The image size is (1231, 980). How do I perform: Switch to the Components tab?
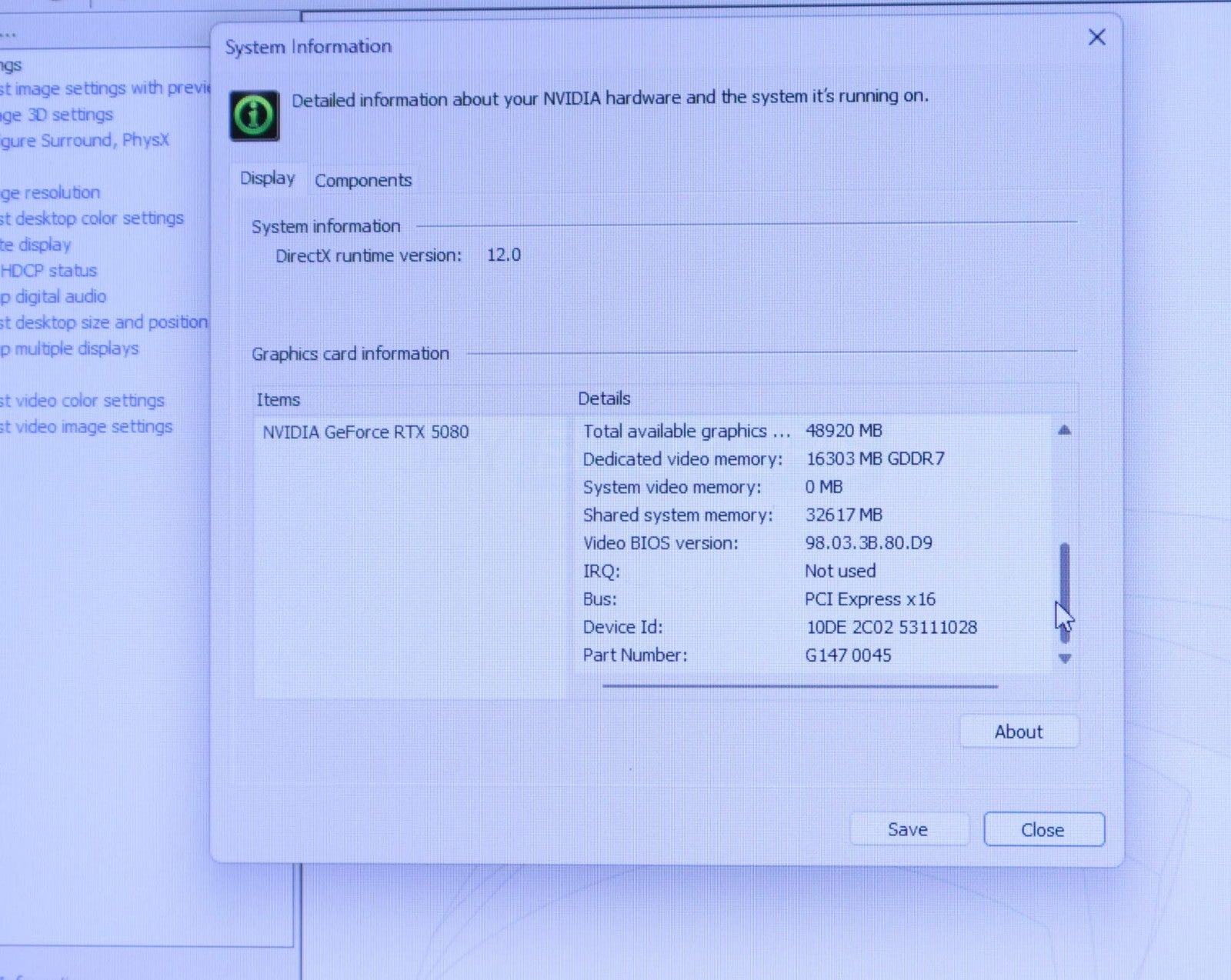coord(363,180)
